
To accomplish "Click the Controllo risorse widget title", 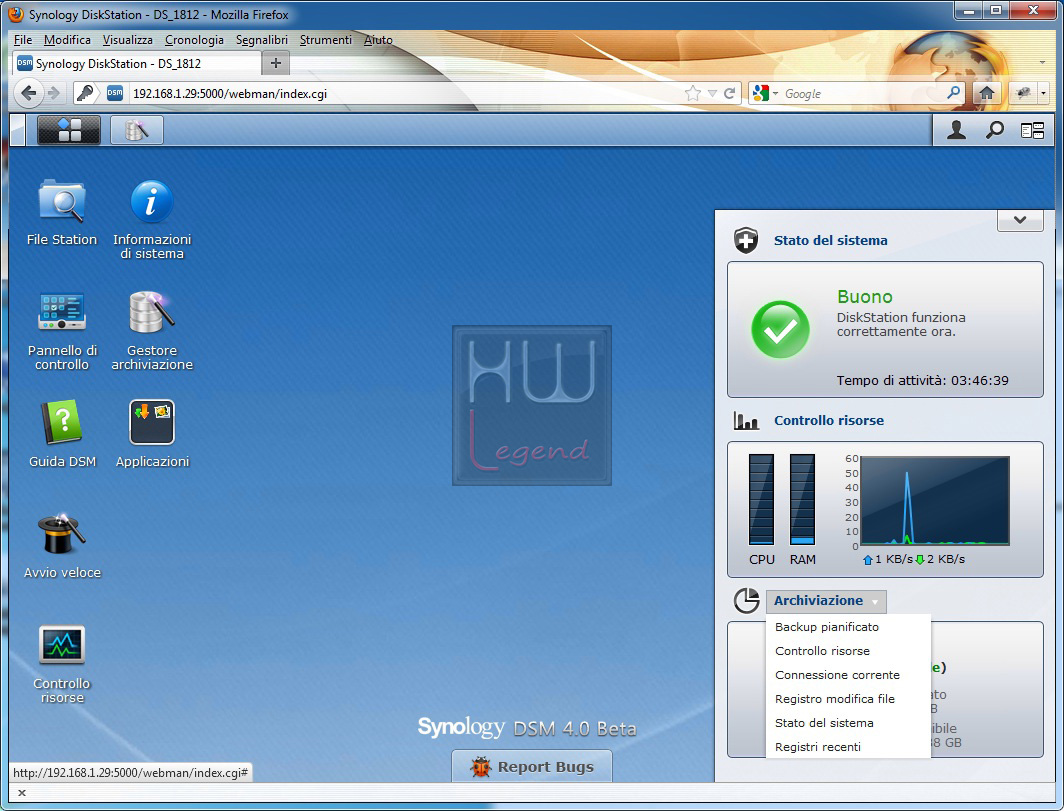I will (x=829, y=421).
